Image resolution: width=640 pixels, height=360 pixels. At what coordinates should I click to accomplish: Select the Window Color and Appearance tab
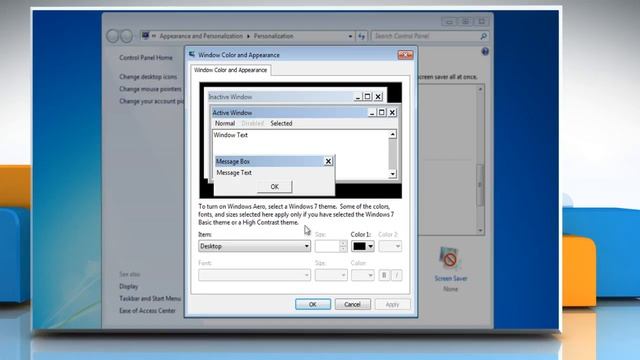click(x=230, y=70)
